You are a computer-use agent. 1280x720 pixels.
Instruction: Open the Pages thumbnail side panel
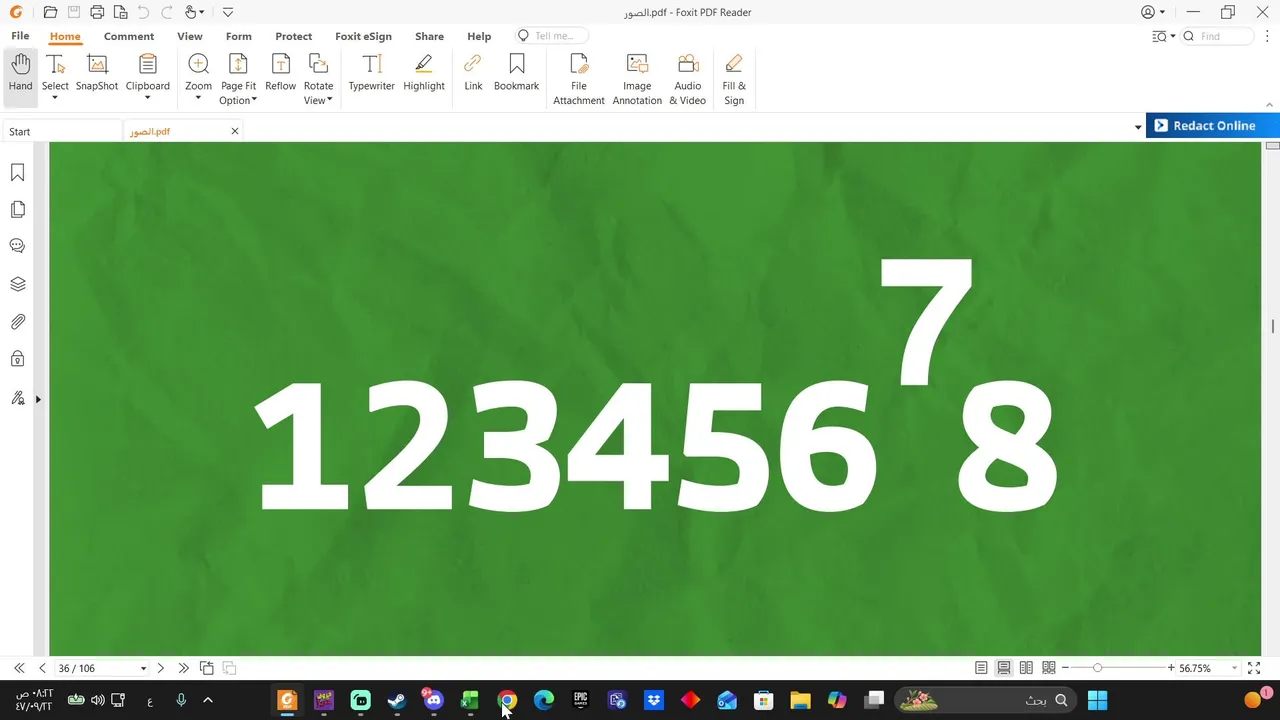click(x=17, y=209)
